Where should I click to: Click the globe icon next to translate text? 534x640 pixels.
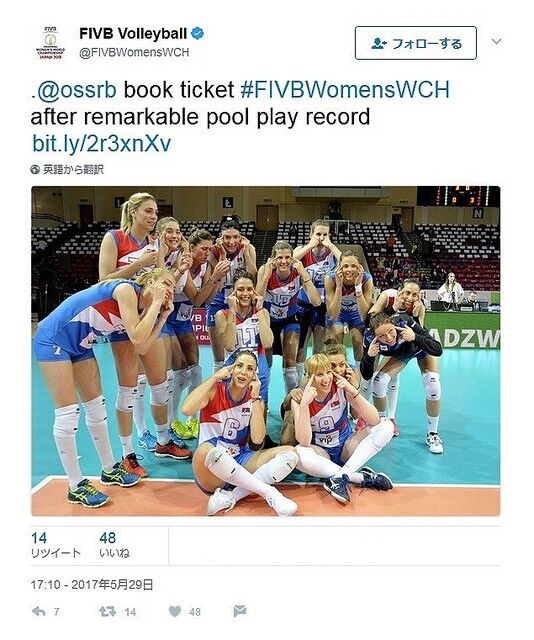[x=35, y=169]
